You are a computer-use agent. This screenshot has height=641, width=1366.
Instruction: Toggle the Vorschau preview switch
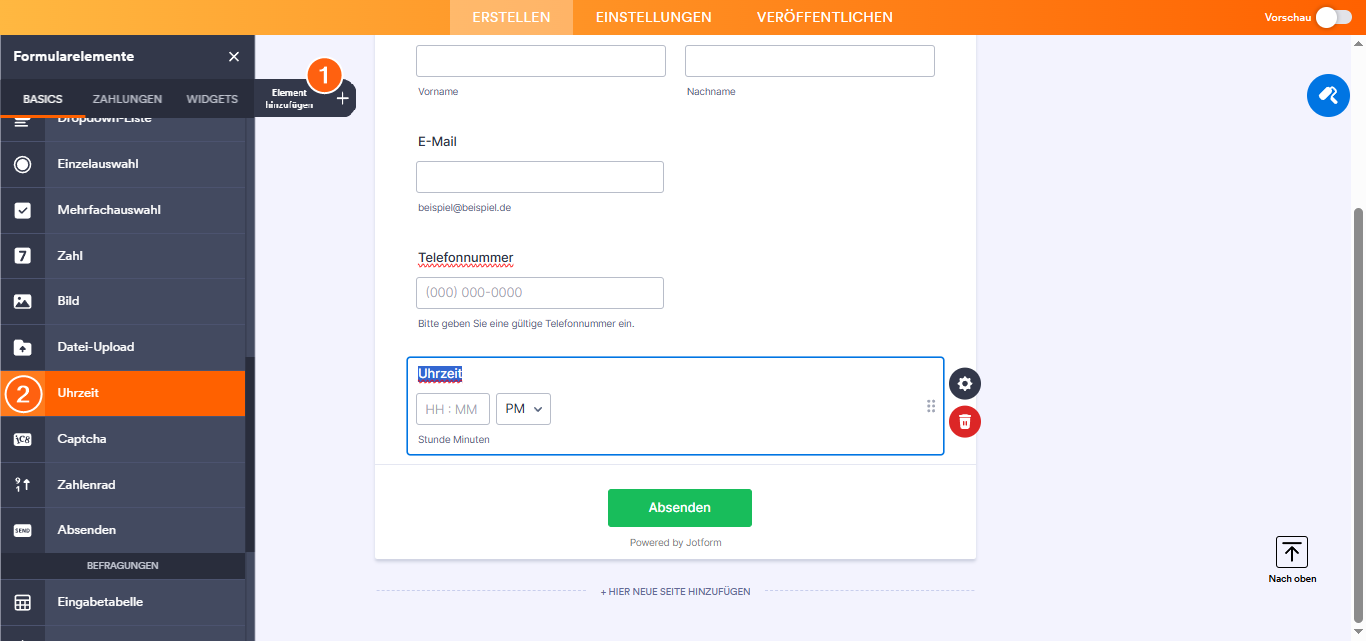1334,17
